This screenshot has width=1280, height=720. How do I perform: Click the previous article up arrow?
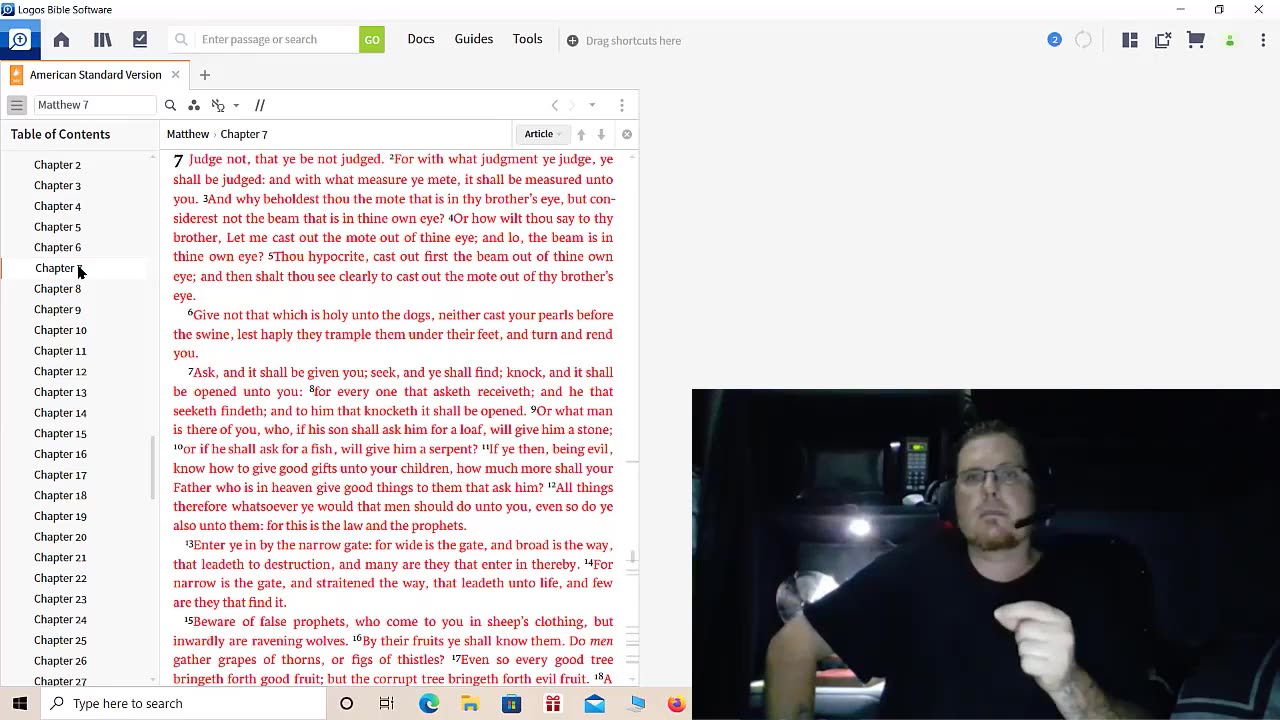pyautogui.click(x=581, y=134)
